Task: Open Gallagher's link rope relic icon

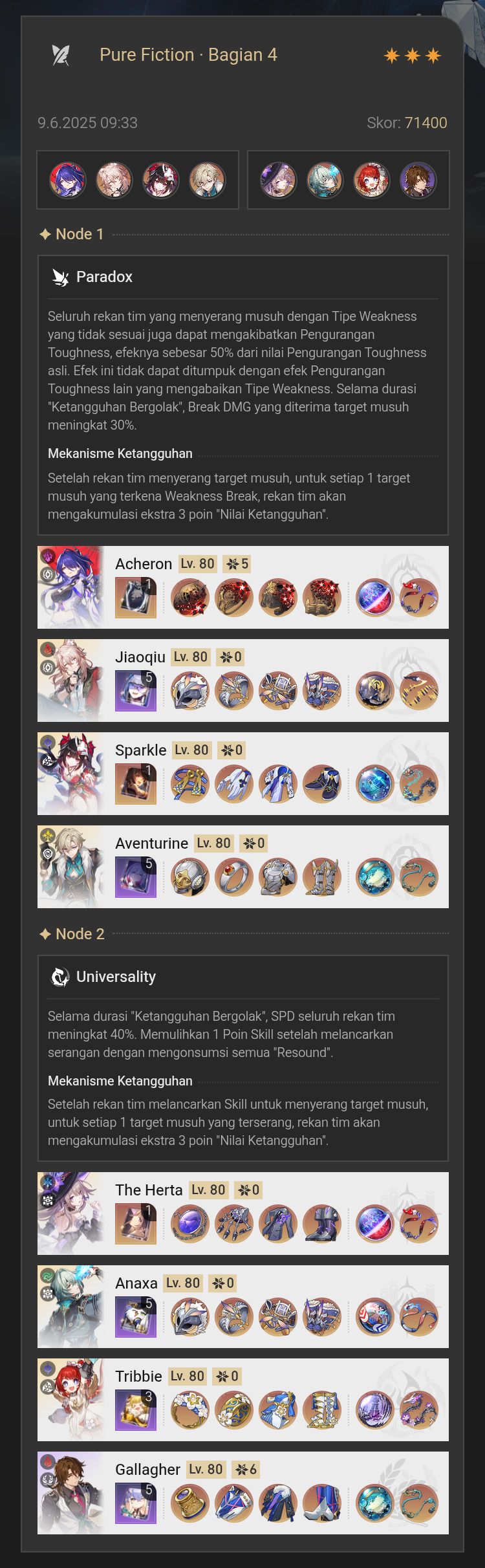Action: [418, 1503]
